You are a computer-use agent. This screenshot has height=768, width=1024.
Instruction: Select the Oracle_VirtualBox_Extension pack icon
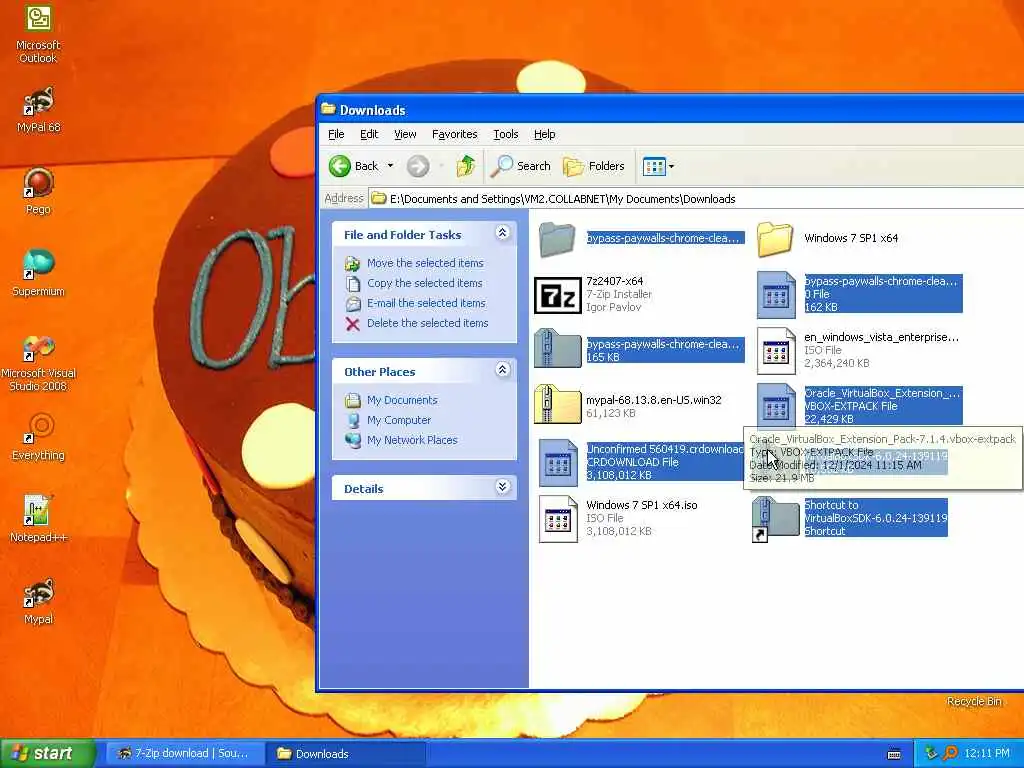coord(776,406)
